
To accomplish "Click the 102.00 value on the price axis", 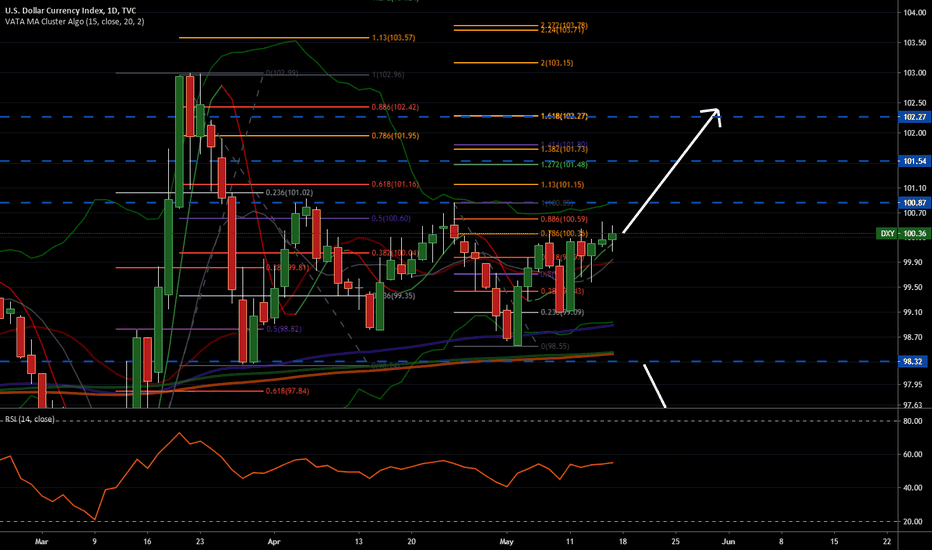I will [x=915, y=133].
